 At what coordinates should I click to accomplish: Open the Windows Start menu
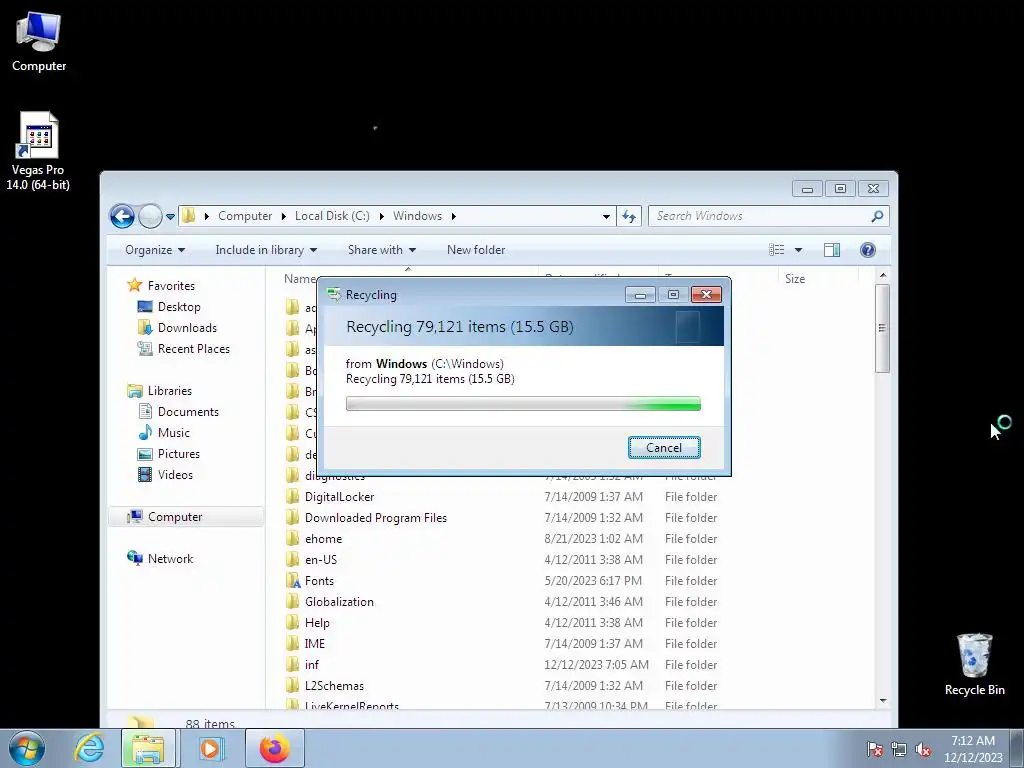26,748
